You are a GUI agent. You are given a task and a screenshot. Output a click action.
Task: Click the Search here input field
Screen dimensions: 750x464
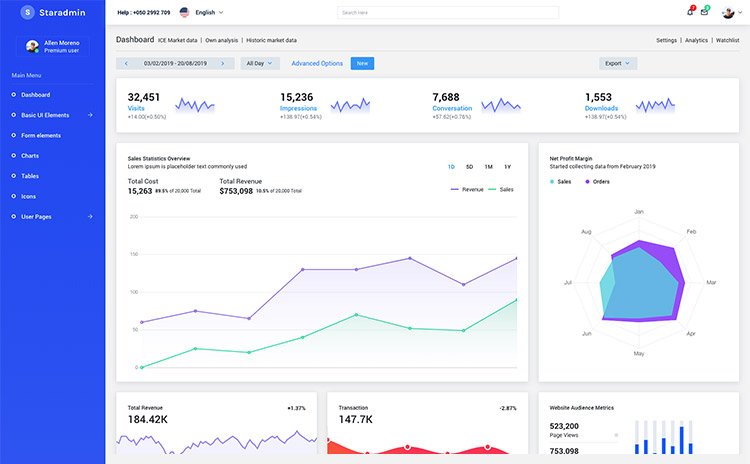[447, 13]
